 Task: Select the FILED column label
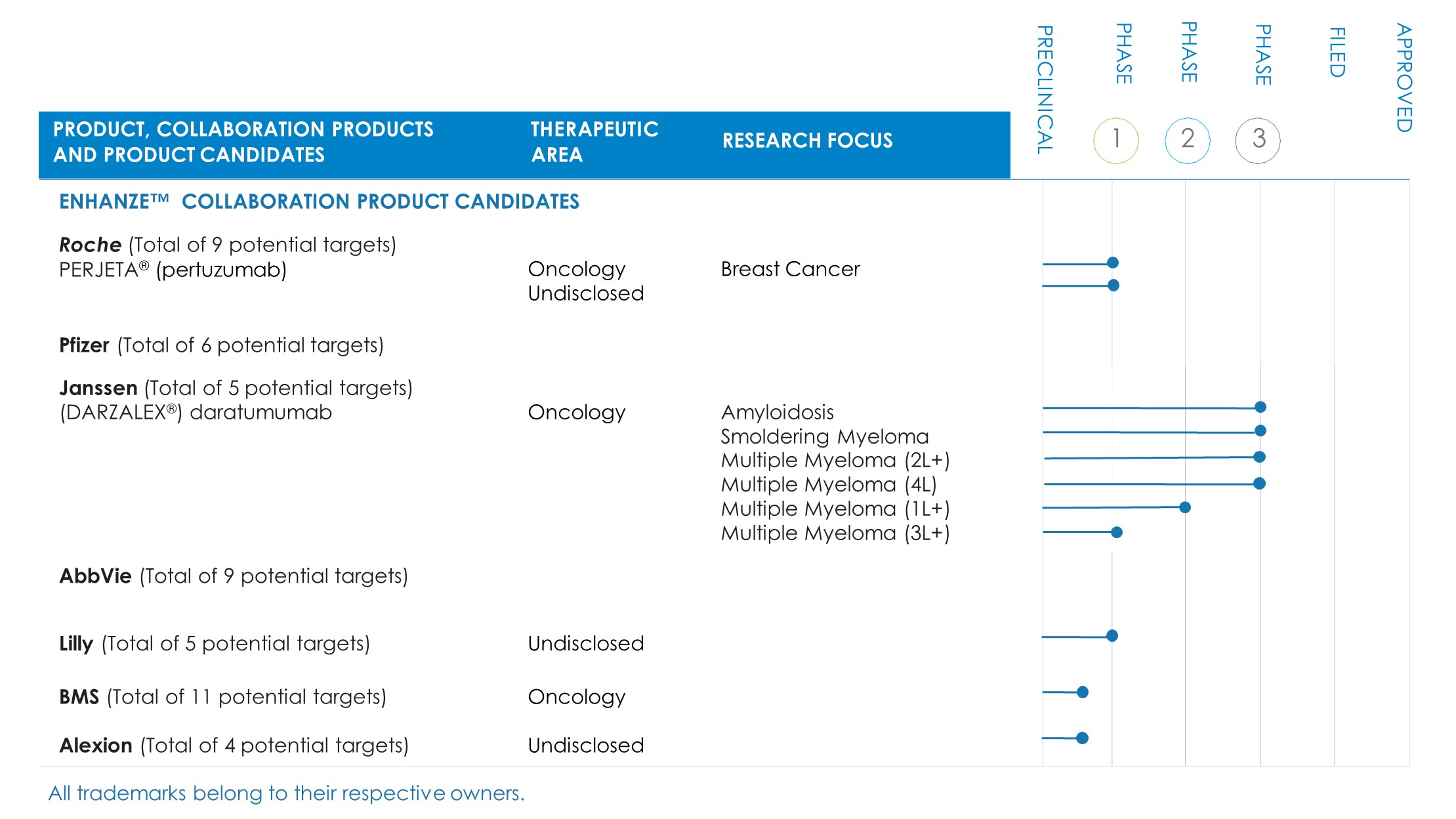(1337, 52)
